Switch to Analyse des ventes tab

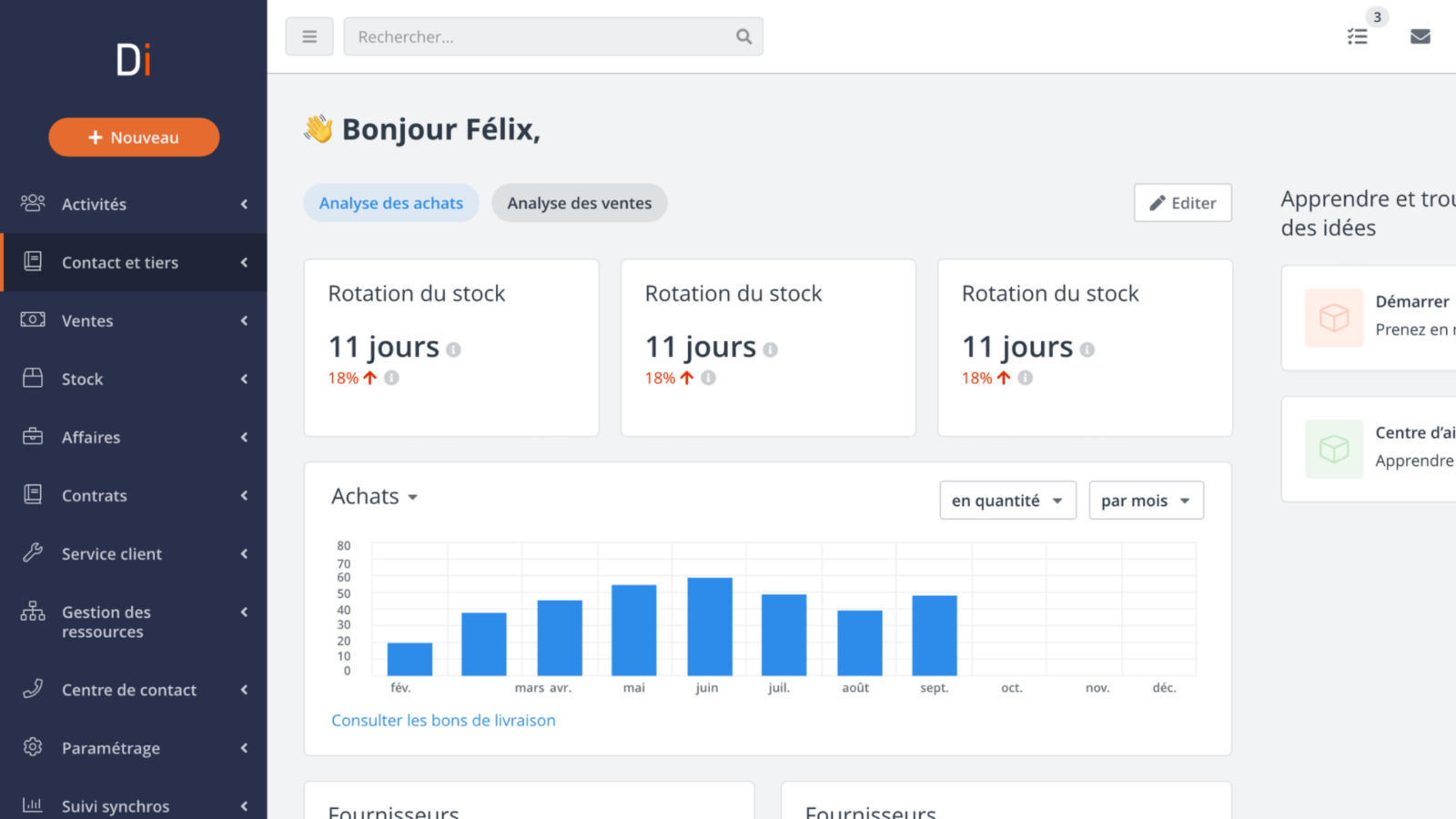tap(579, 203)
